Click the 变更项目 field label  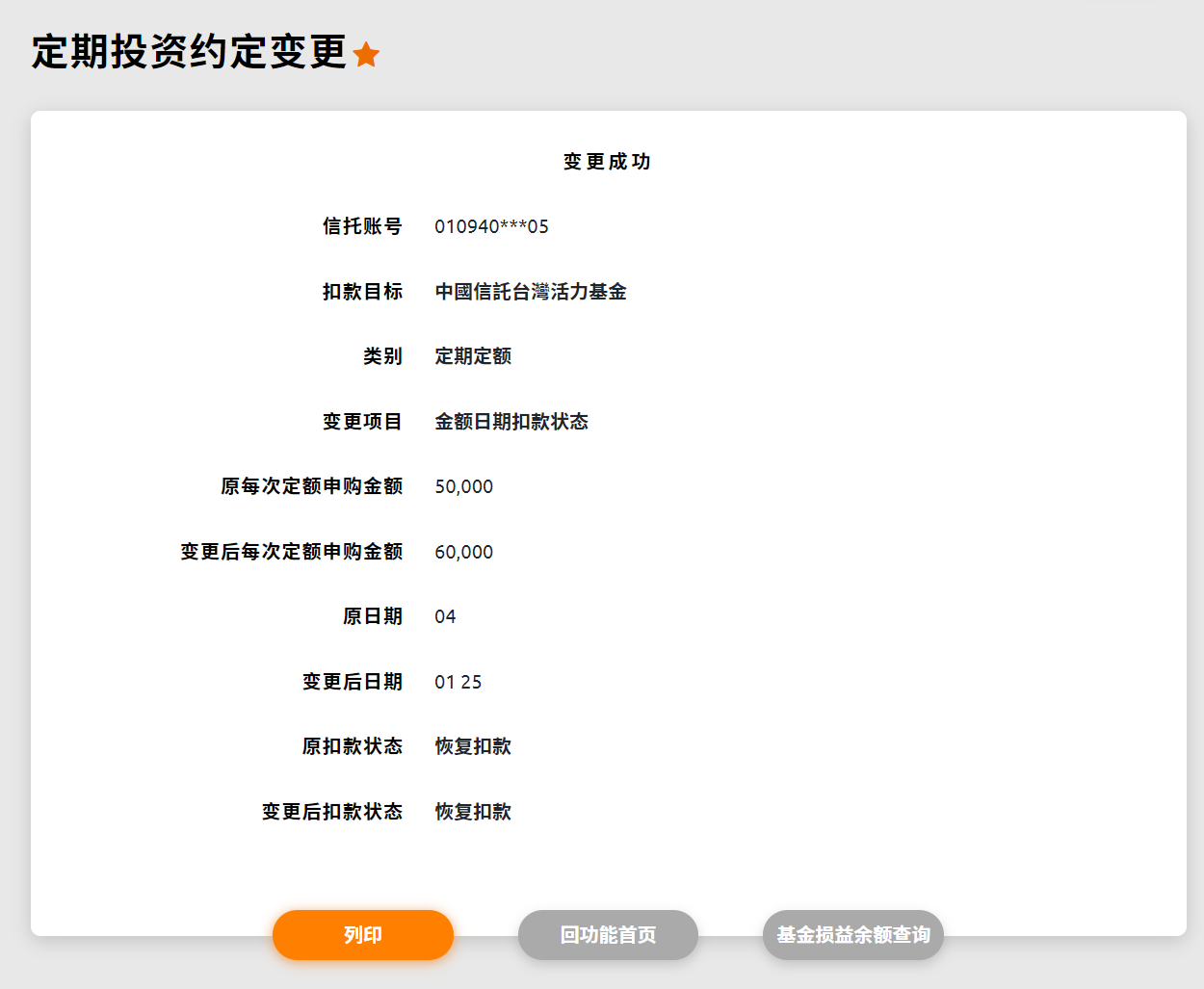point(362,422)
